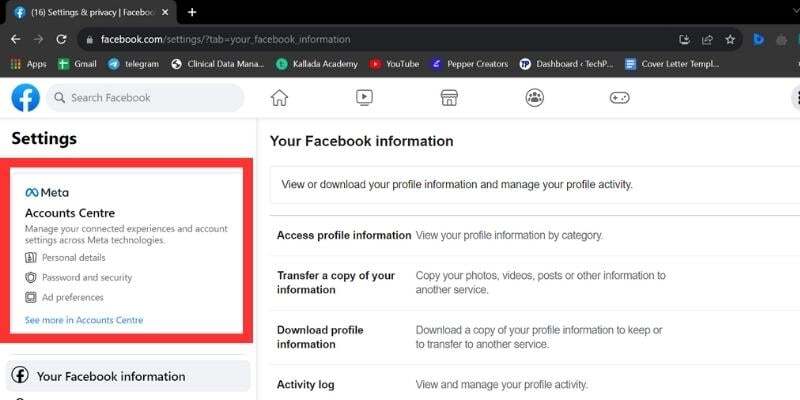
Task: Click the share page icon in address bar
Action: tap(707, 39)
